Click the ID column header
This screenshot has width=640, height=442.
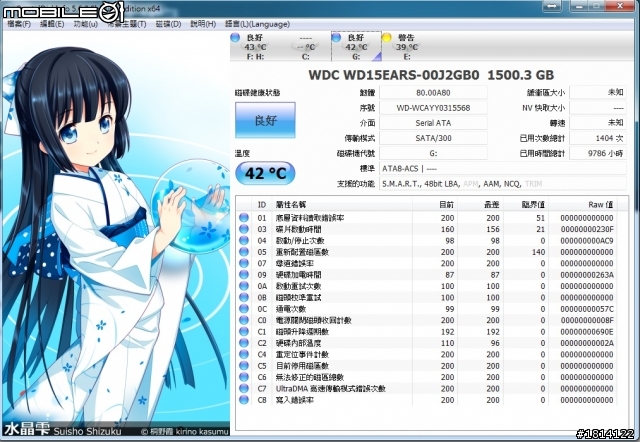point(262,204)
